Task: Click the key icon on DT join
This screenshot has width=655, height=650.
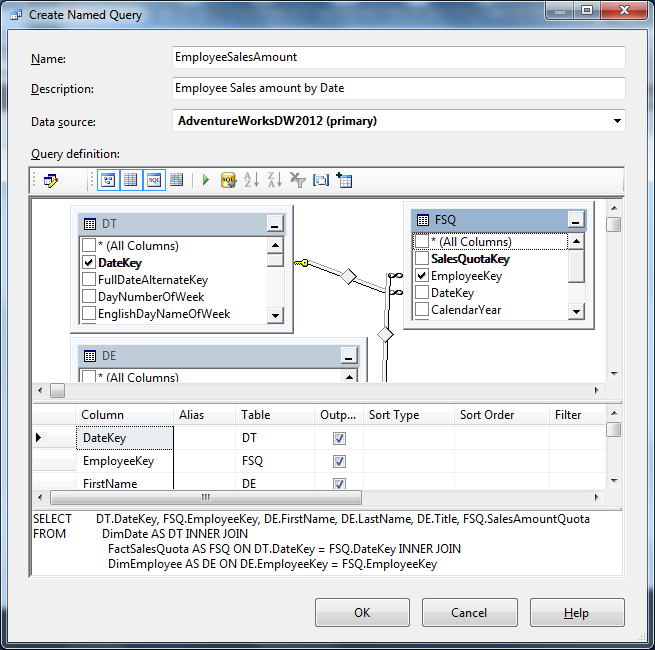Action: click(301, 263)
